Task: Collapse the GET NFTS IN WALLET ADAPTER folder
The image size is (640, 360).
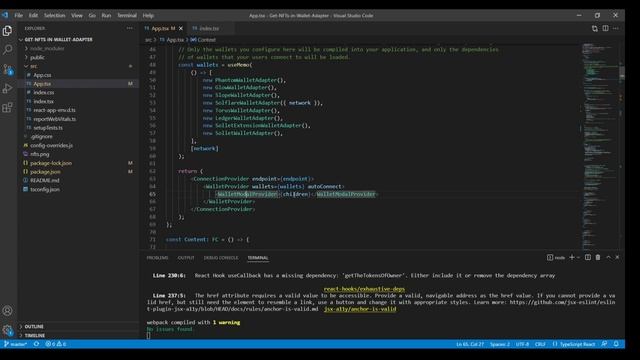Action: [59, 40]
